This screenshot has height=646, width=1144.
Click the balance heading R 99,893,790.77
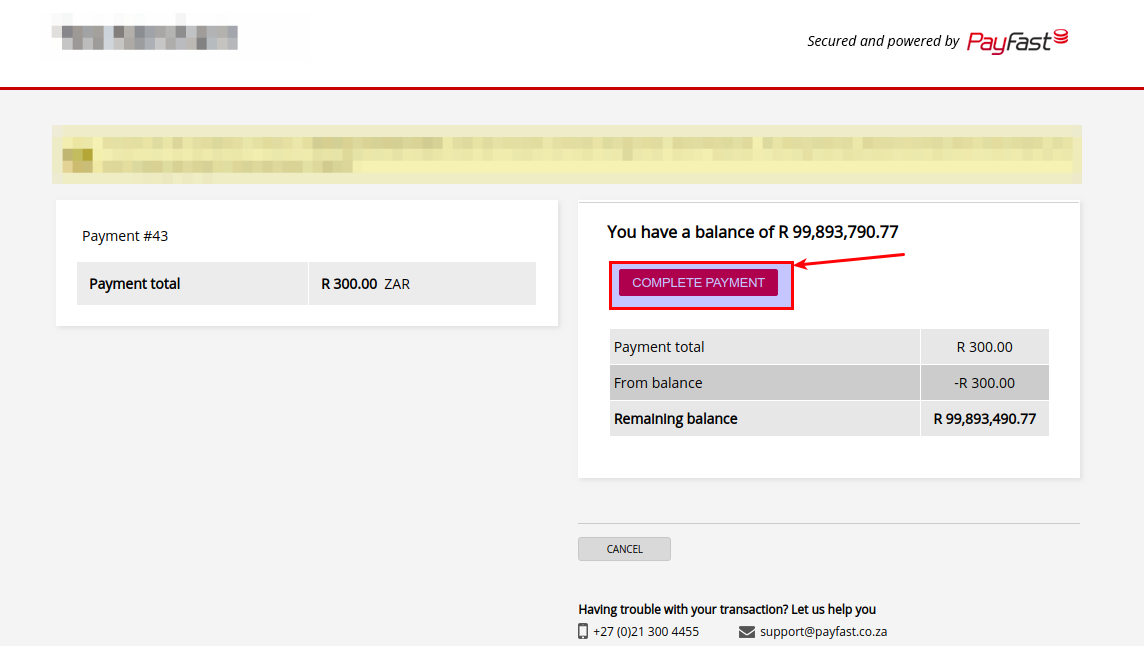752,232
